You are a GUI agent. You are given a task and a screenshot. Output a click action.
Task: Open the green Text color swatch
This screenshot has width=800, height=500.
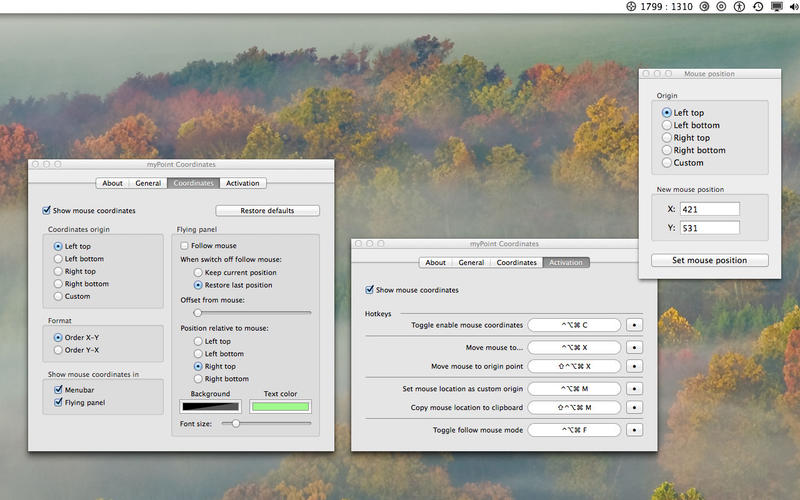(281, 407)
